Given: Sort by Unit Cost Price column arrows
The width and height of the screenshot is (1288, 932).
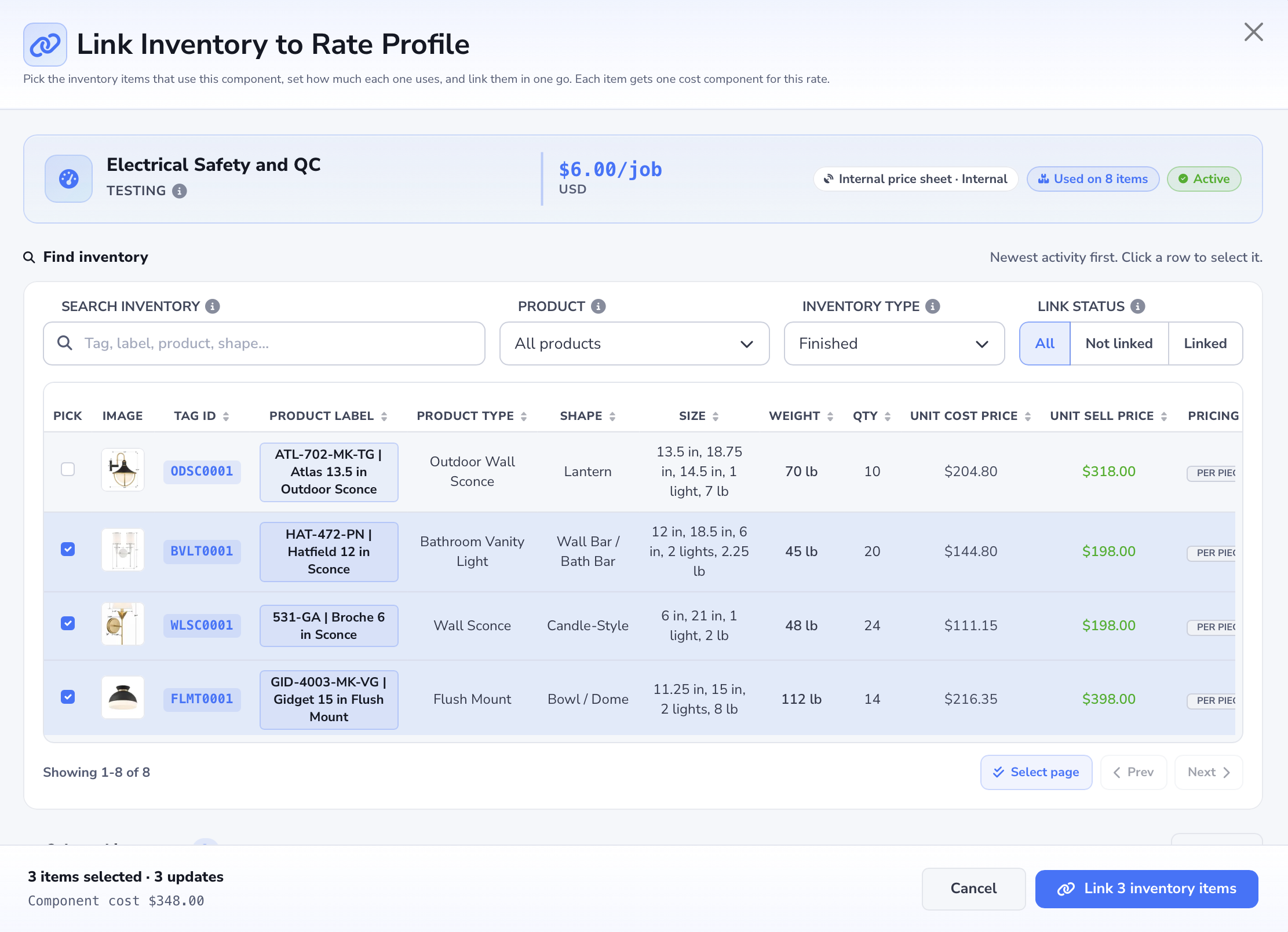Looking at the screenshot, I should 1028,416.
